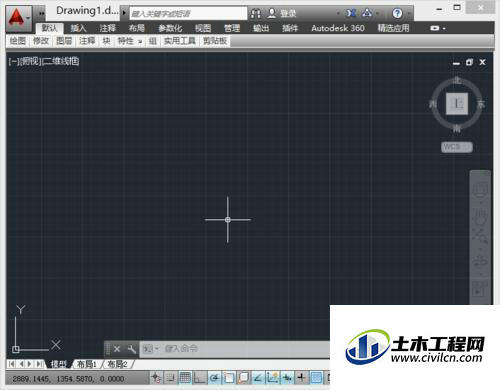Open the 二维线框 visual style menu

click(x=61, y=61)
